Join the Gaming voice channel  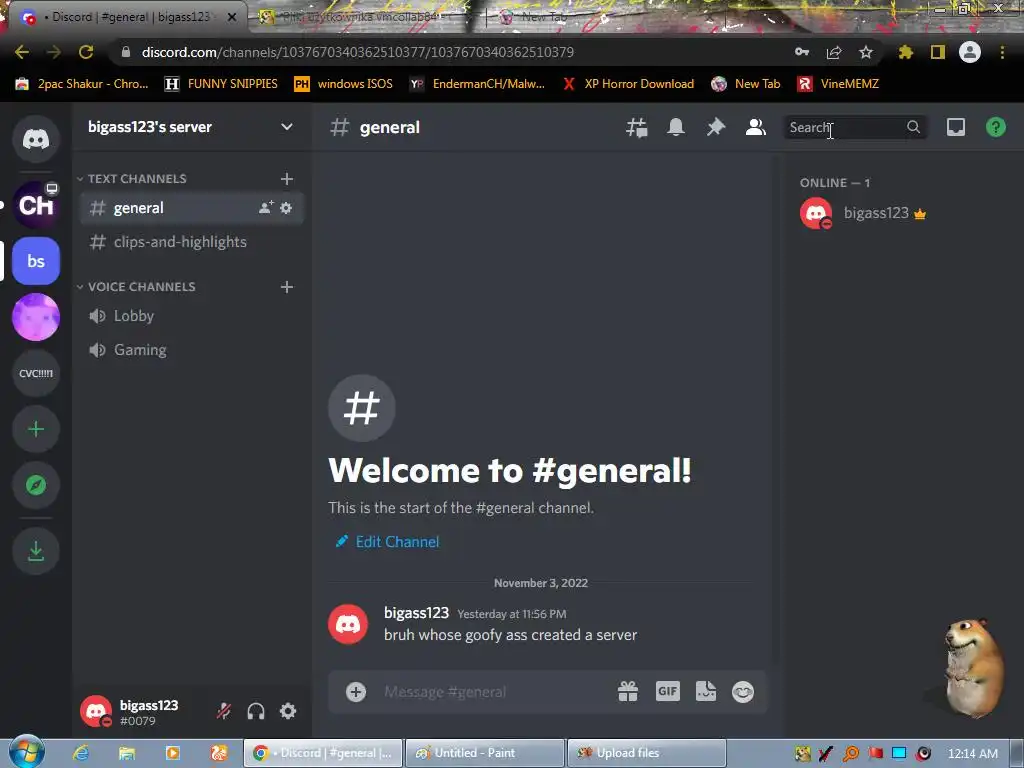point(191,350)
